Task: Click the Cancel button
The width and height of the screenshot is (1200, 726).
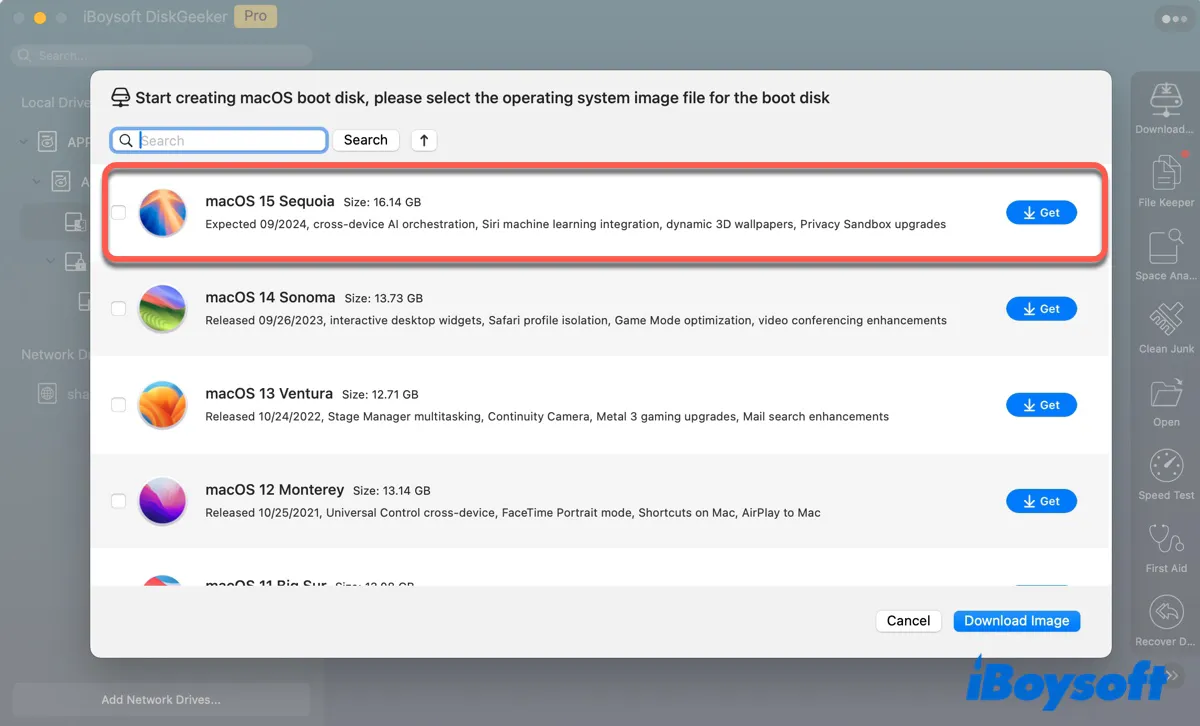Action: tap(908, 620)
